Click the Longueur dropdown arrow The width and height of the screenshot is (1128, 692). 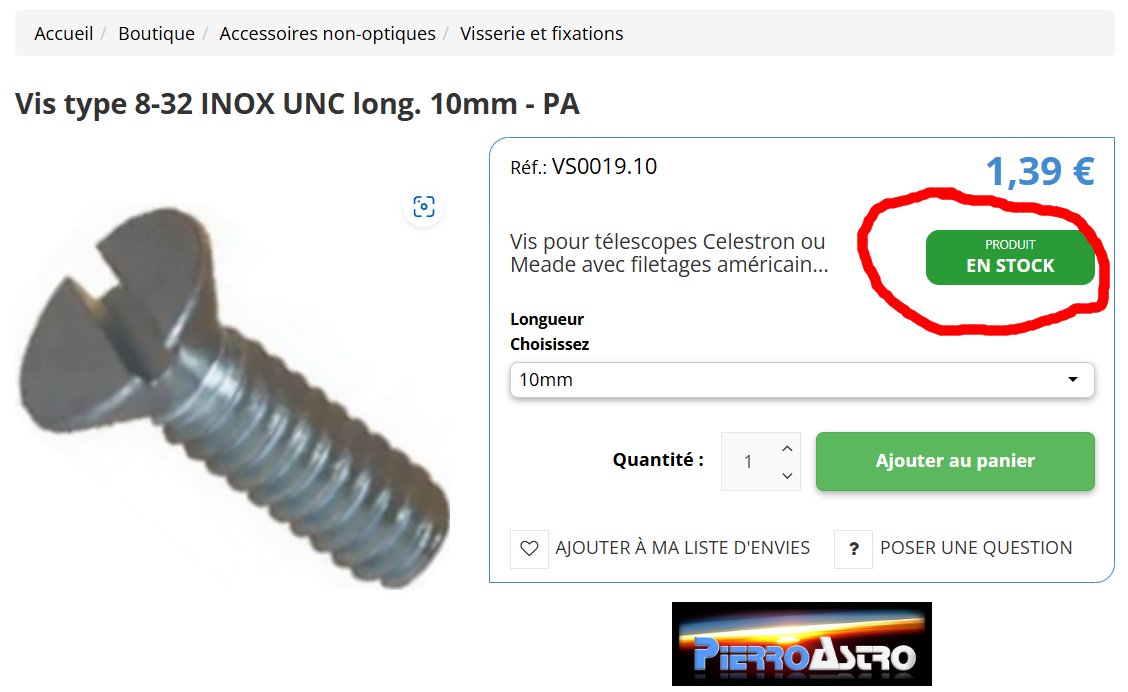pyautogui.click(x=1073, y=380)
